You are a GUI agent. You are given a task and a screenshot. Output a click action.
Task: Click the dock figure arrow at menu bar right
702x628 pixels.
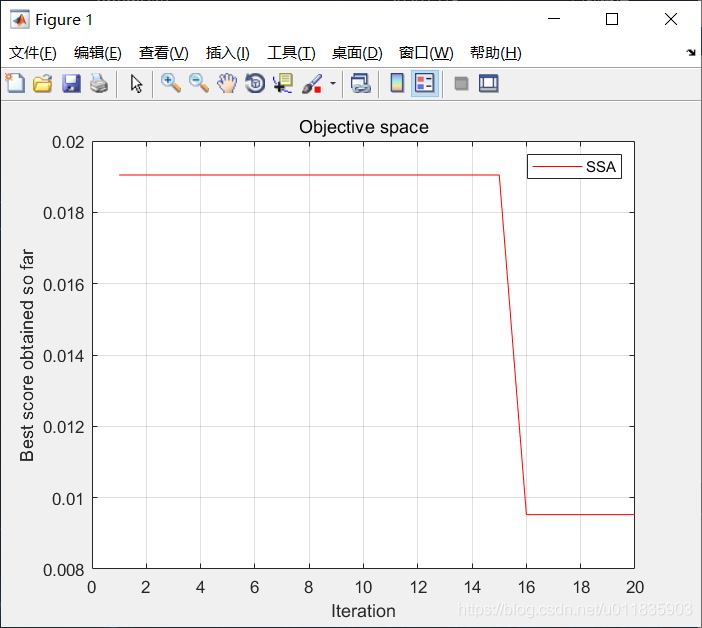tap(691, 52)
